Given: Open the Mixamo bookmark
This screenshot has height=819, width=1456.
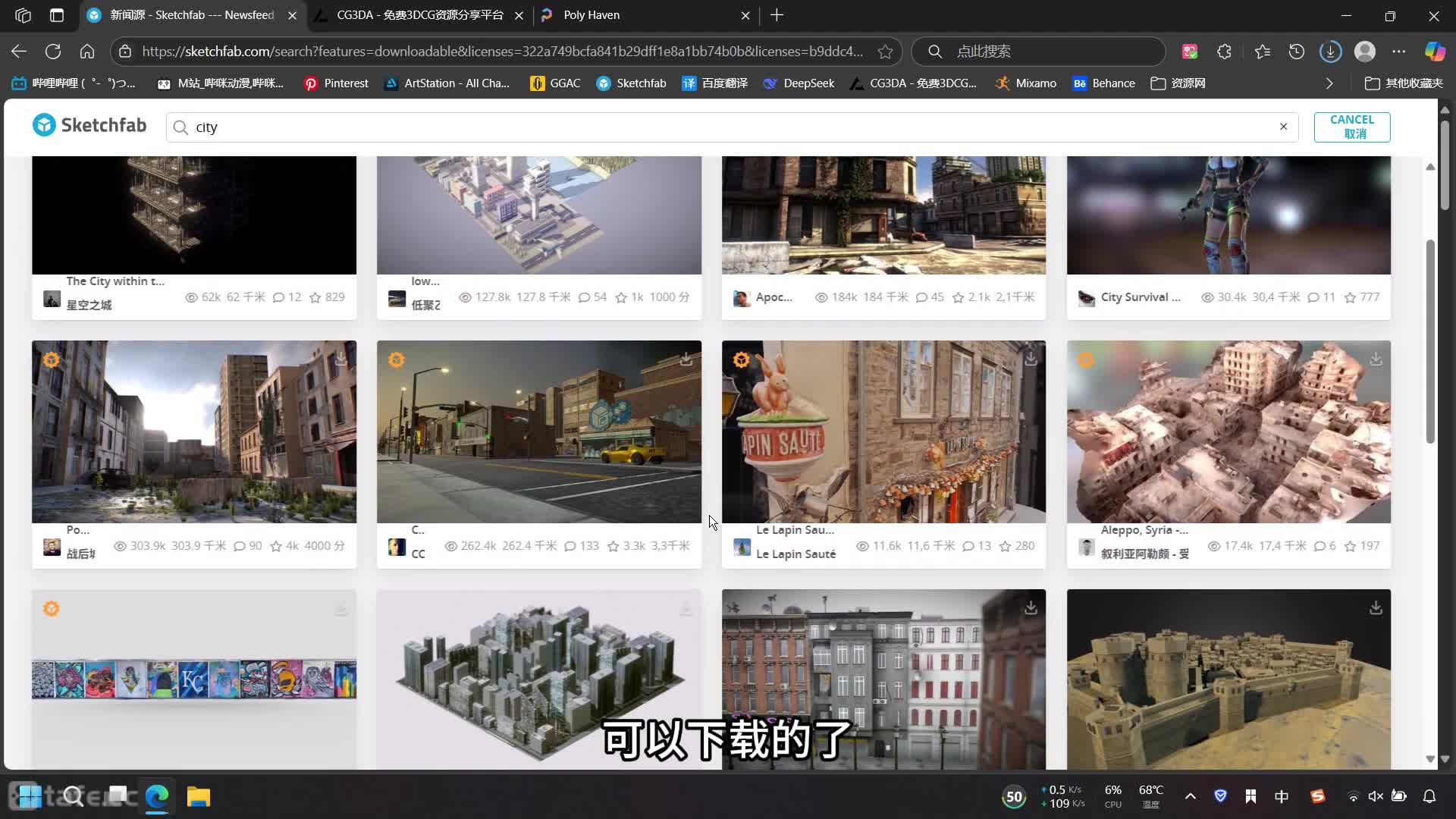Looking at the screenshot, I should 1025,83.
